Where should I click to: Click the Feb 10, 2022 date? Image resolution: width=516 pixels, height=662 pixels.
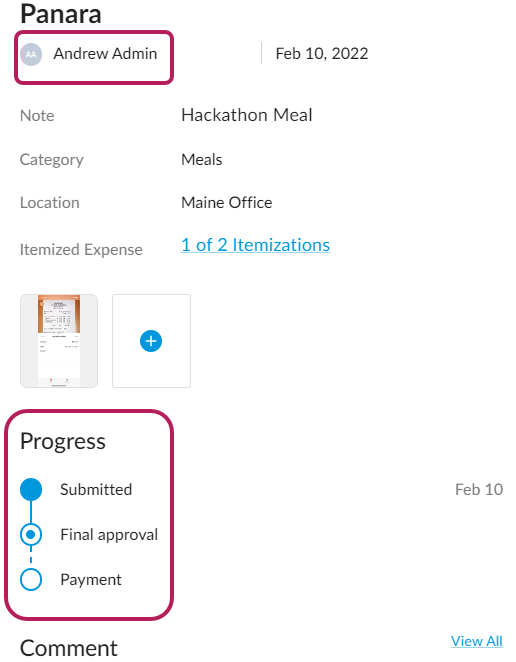pos(322,54)
